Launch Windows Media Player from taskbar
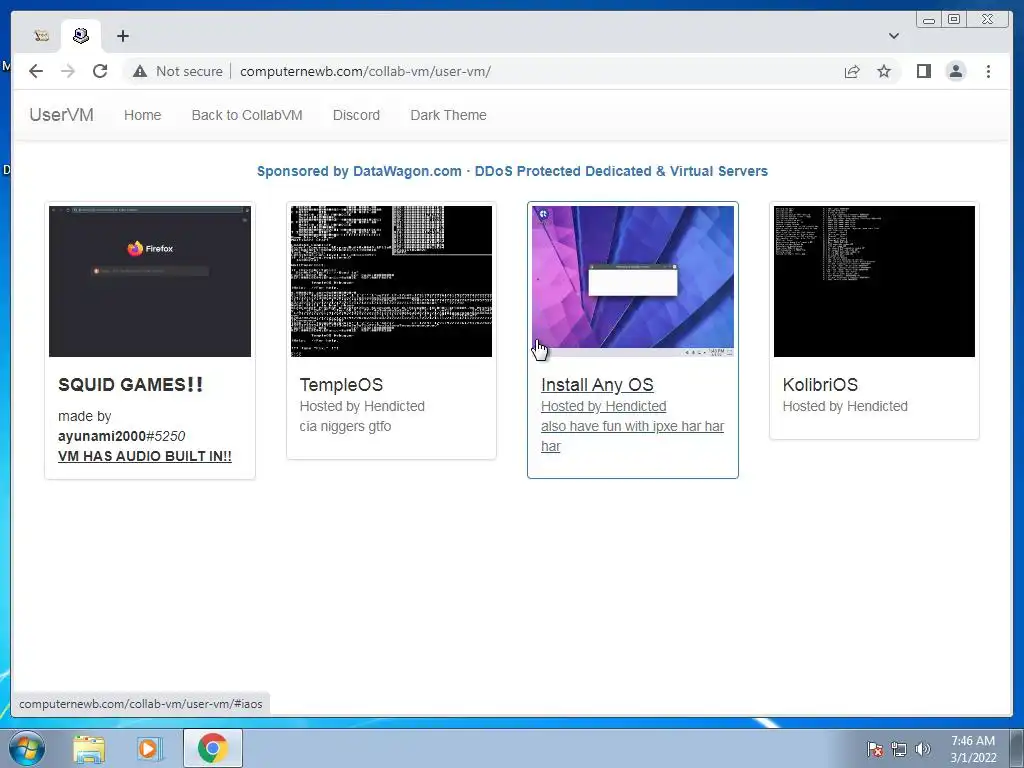Viewport: 1024px width, 768px height. point(150,748)
